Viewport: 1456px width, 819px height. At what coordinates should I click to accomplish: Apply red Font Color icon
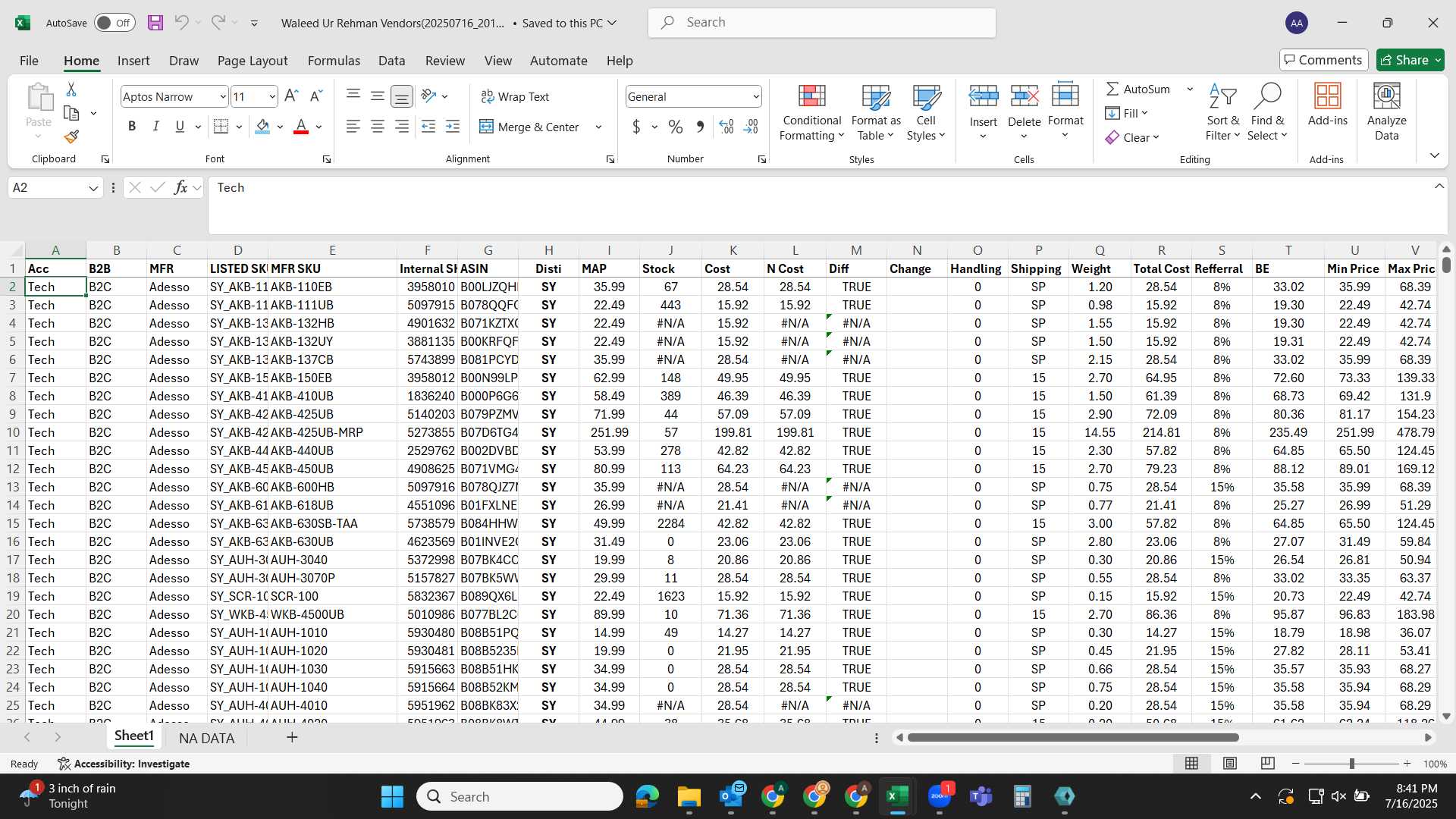pyautogui.click(x=301, y=127)
